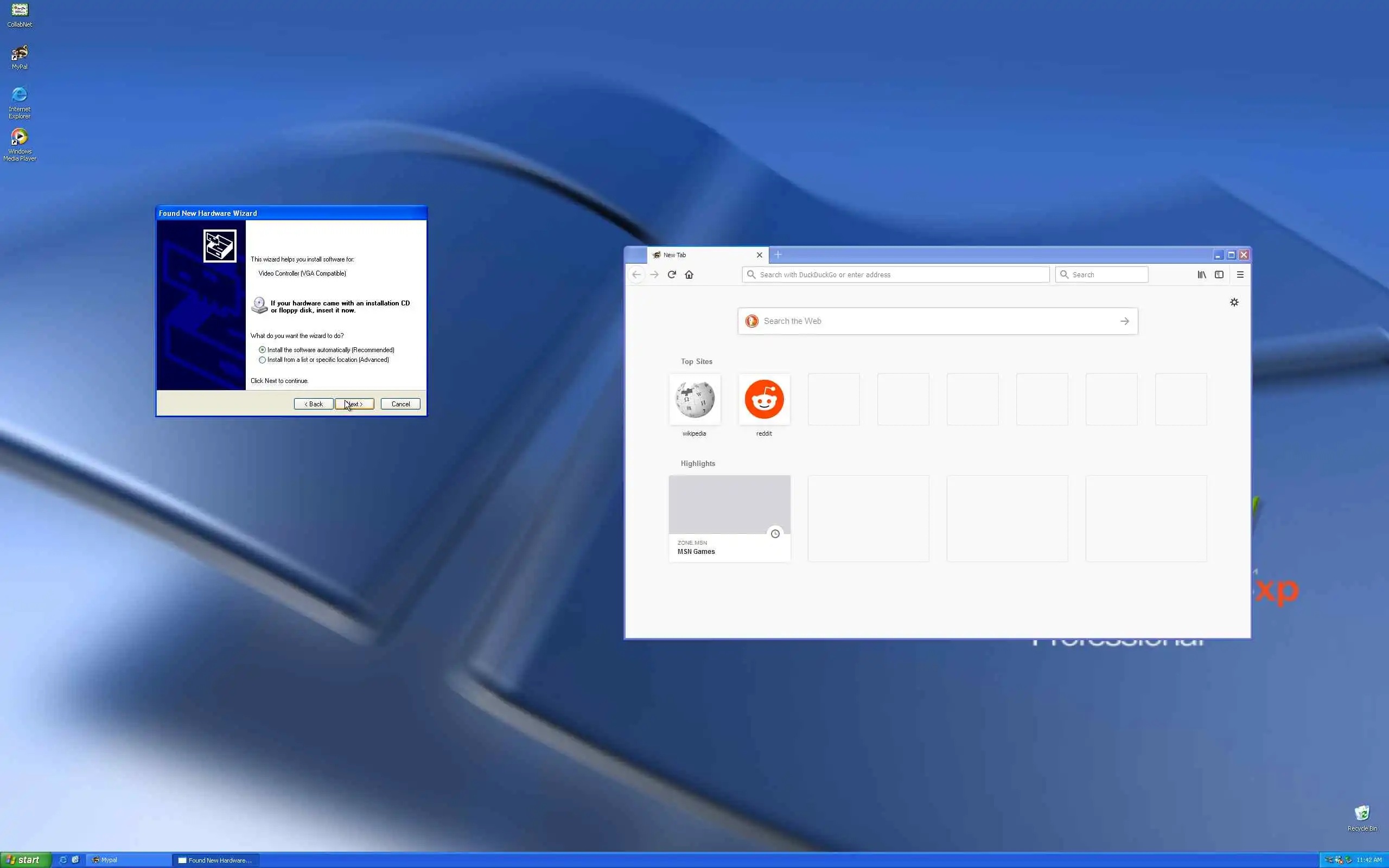Click Next in hardware wizard

pyautogui.click(x=354, y=404)
